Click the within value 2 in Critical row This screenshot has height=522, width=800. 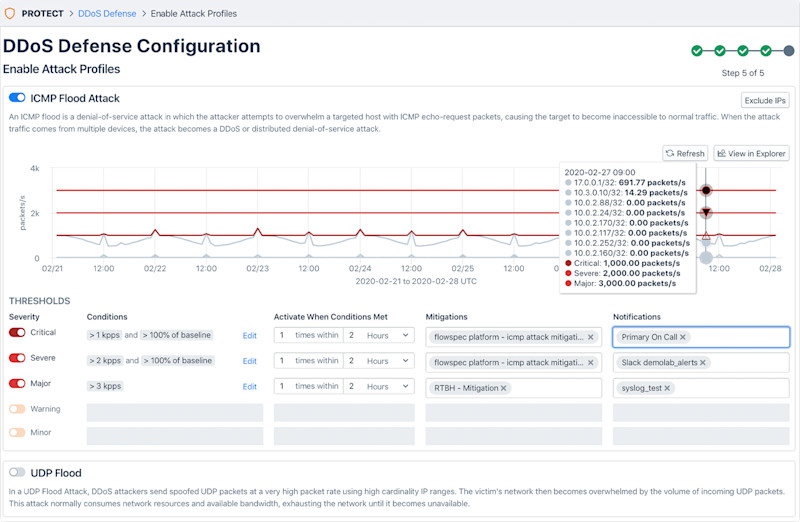(x=352, y=335)
